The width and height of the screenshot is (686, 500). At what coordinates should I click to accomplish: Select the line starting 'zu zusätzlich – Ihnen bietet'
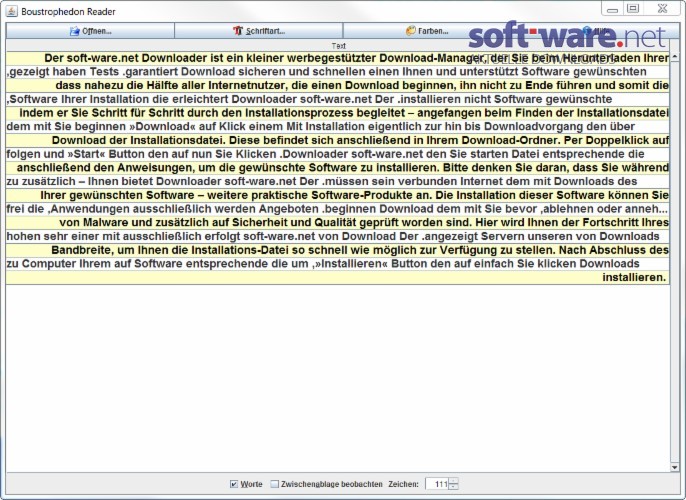pyautogui.click(x=338, y=182)
